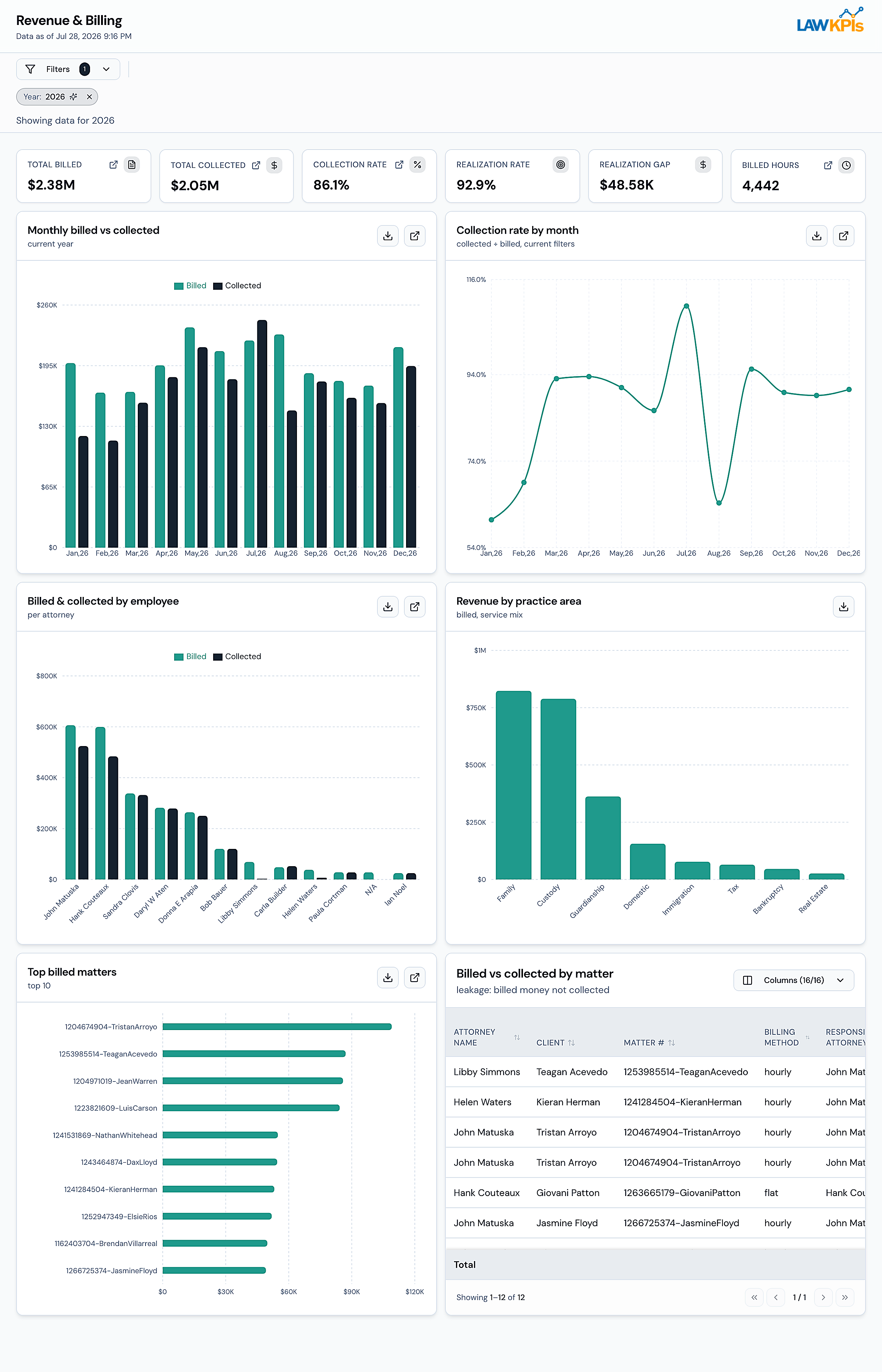Screen dimensions: 882x1372
Task: Open Monthly billed vs collected in new view
Action: click(415, 236)
